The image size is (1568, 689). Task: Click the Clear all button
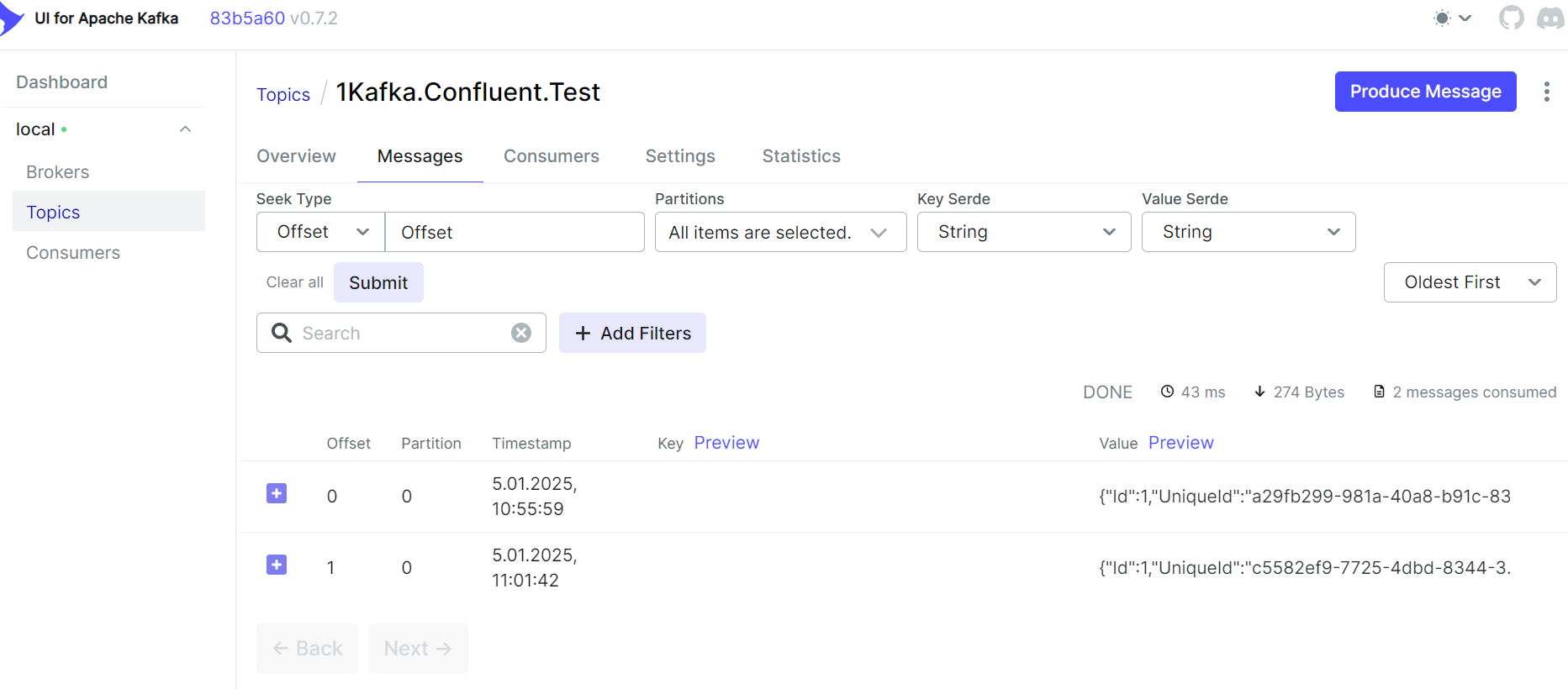pos(294,282)
